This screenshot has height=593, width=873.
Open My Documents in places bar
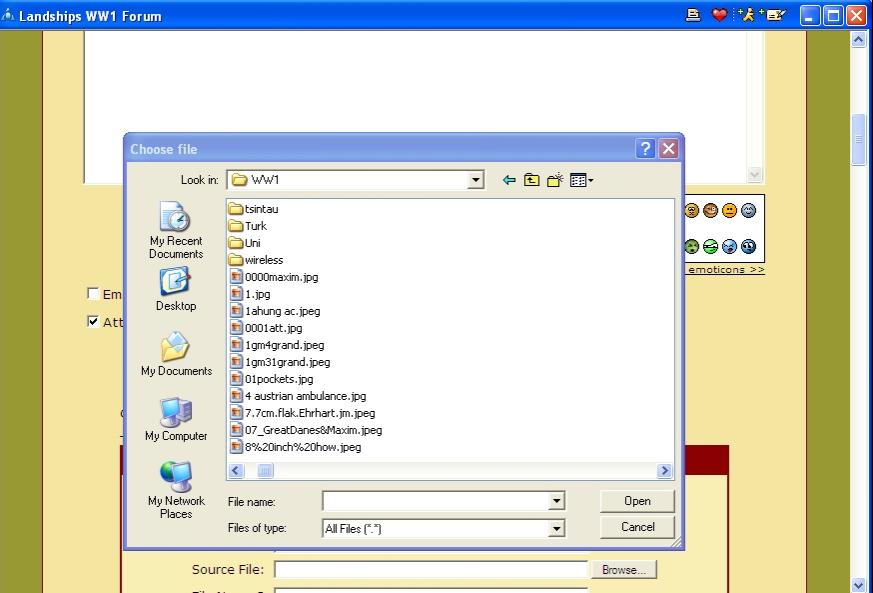(x=176, y=354)
